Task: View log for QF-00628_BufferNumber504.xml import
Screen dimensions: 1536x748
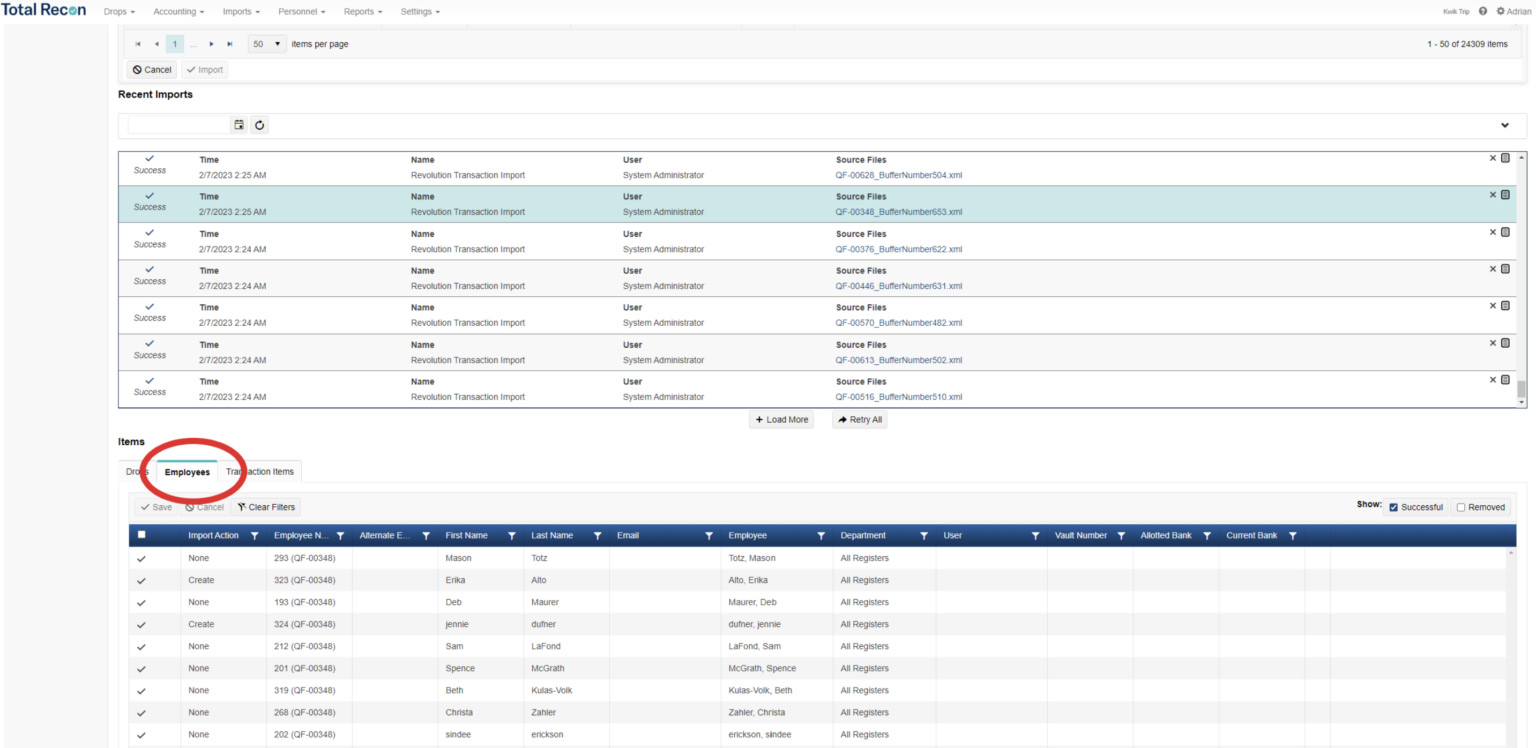Action: click(1505, 158)
